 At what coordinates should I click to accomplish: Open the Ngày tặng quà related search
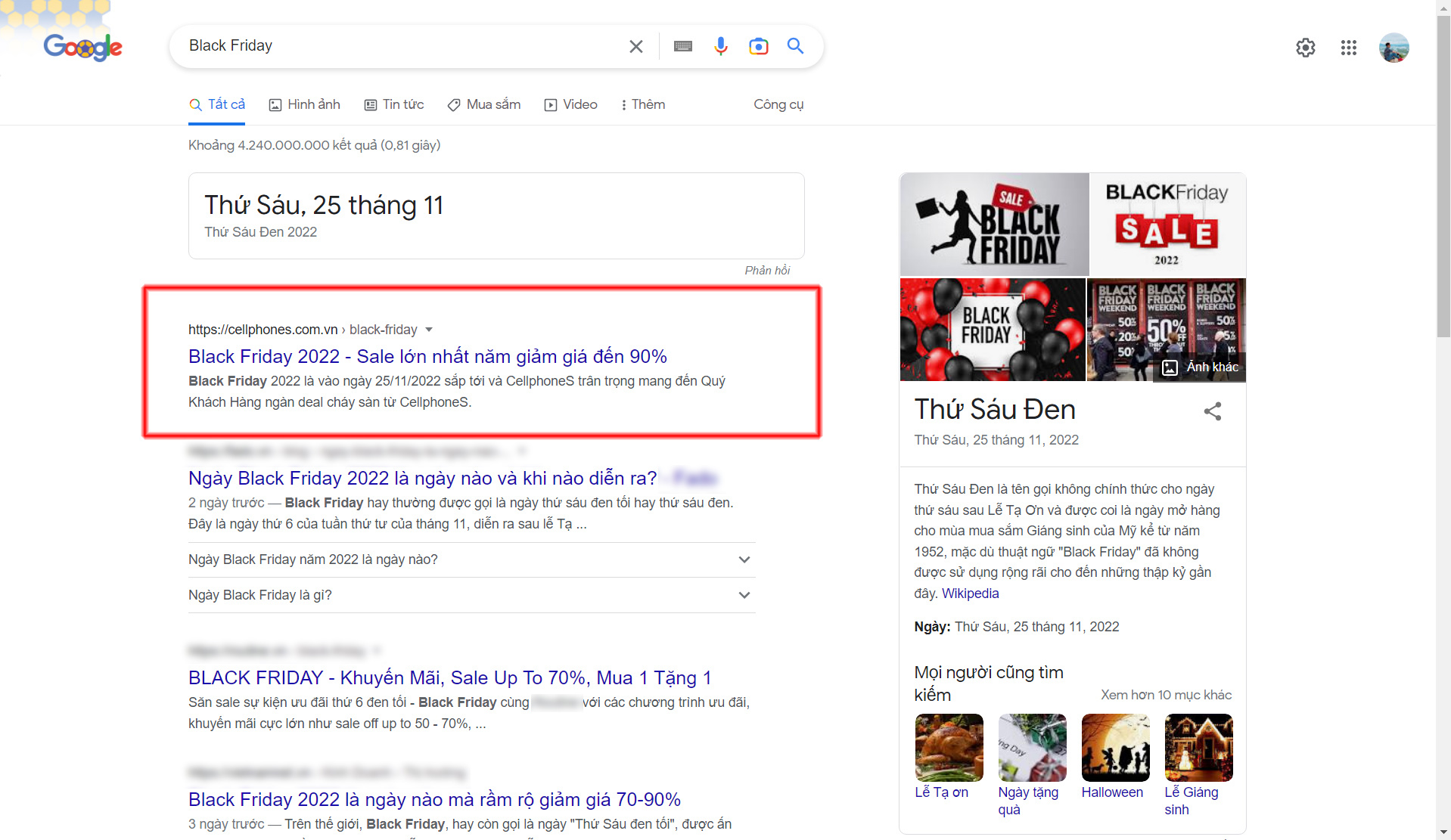tap(1032, 765)
